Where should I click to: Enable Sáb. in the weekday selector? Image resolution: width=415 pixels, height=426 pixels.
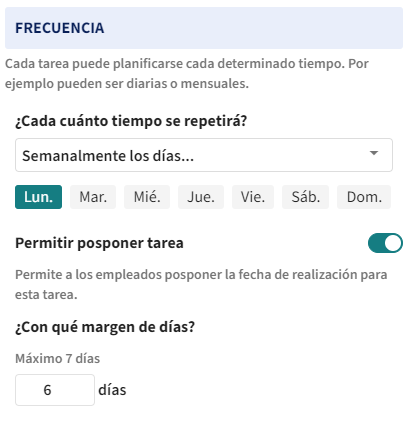[x=306, y=197]
